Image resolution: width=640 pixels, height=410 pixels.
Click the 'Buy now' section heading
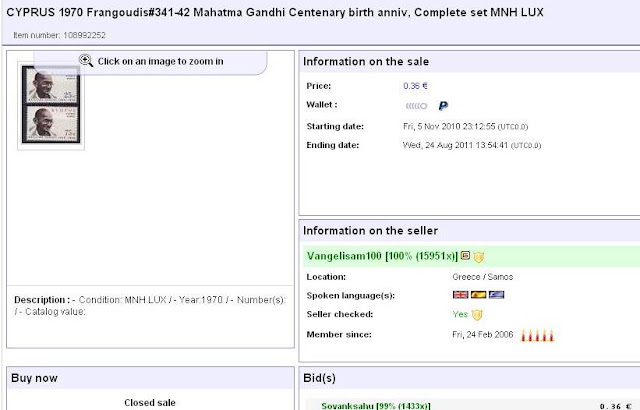[x=34, y=378]
